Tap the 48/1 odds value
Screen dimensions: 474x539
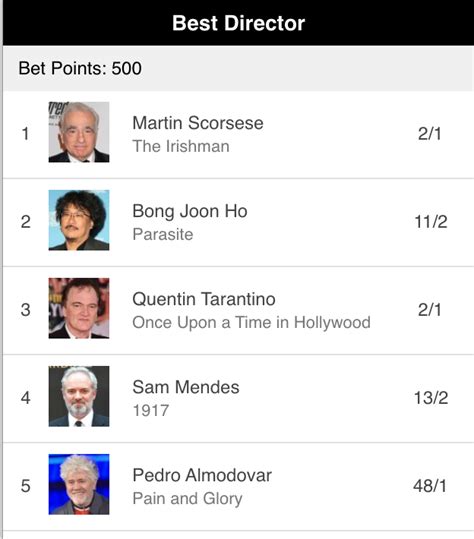point(430,486)
